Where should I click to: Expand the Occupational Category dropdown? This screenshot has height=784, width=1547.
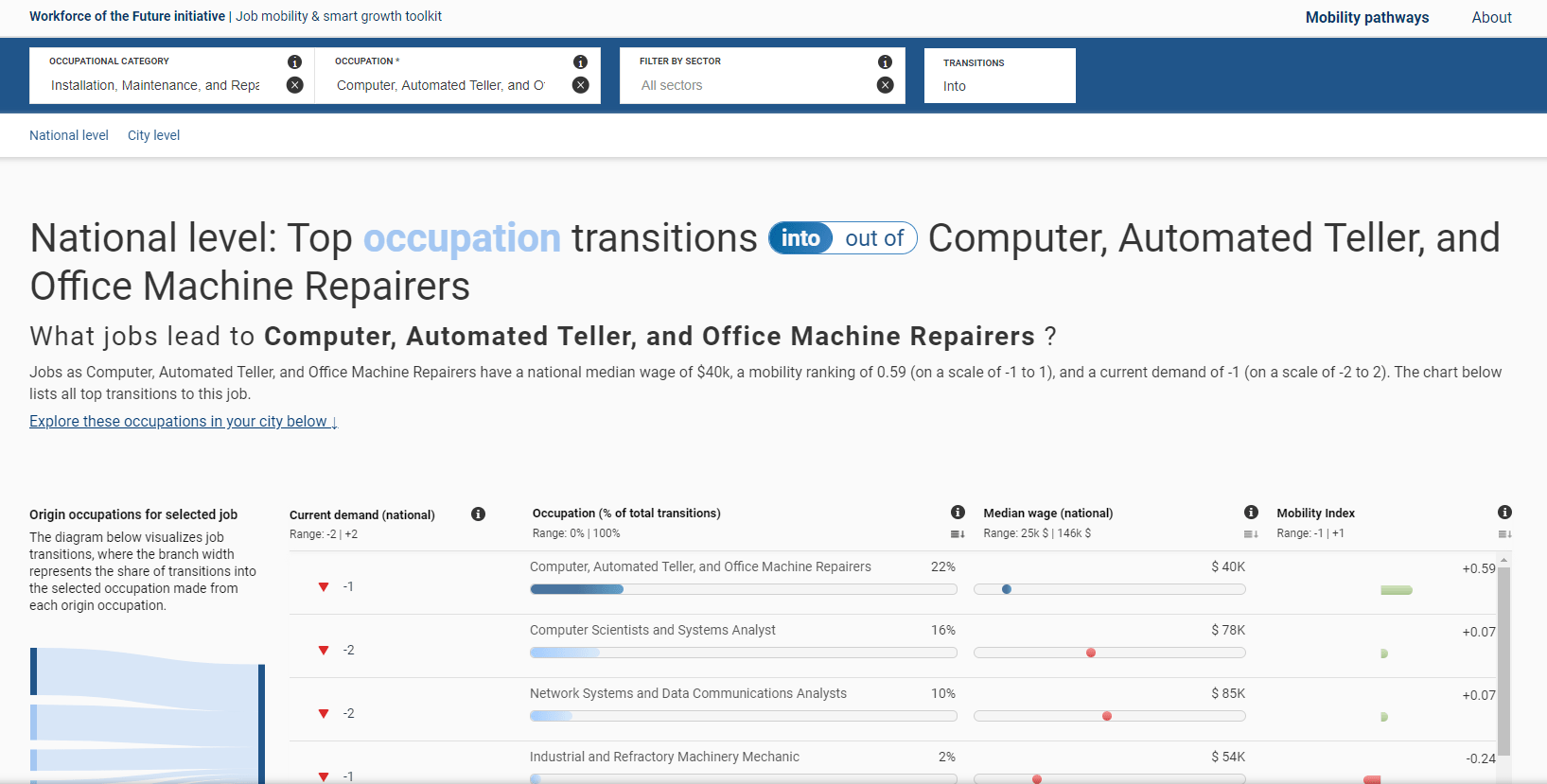(156, 85)
